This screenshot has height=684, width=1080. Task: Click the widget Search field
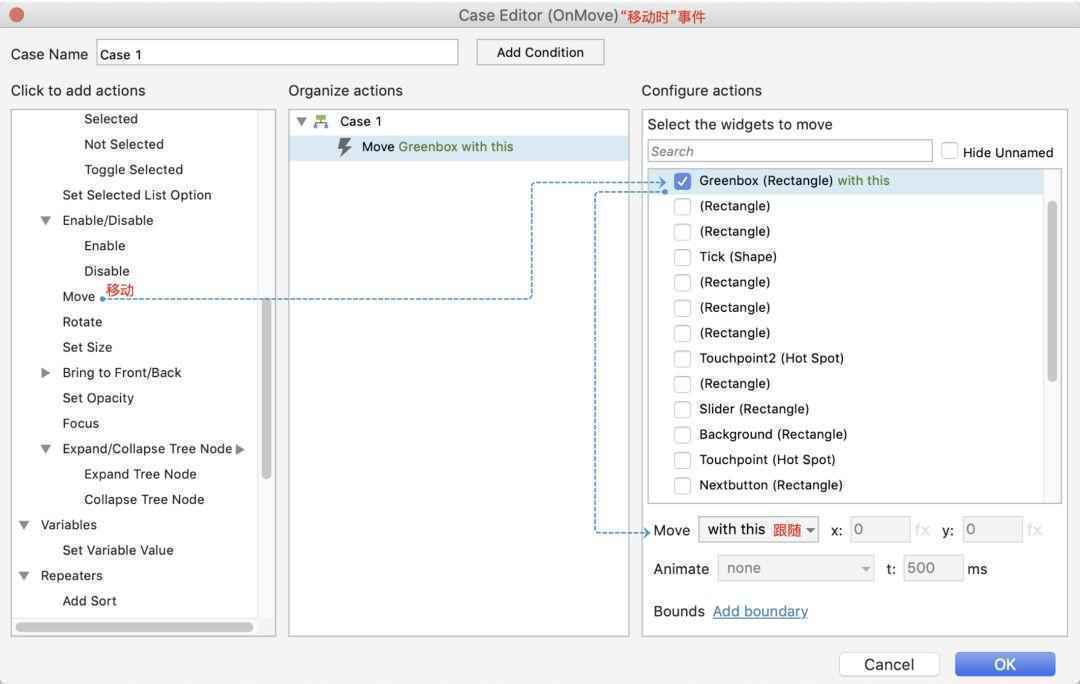(x=789, y=151)
